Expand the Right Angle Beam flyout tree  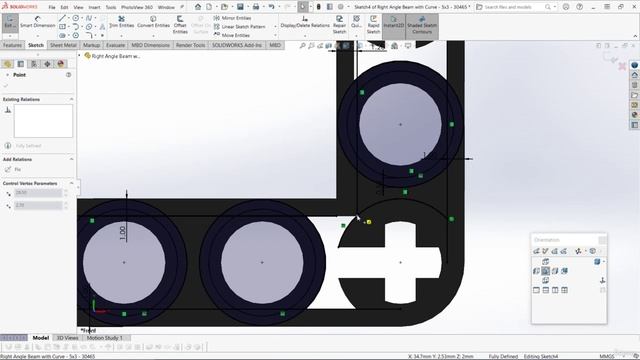(x=80, y=56)
